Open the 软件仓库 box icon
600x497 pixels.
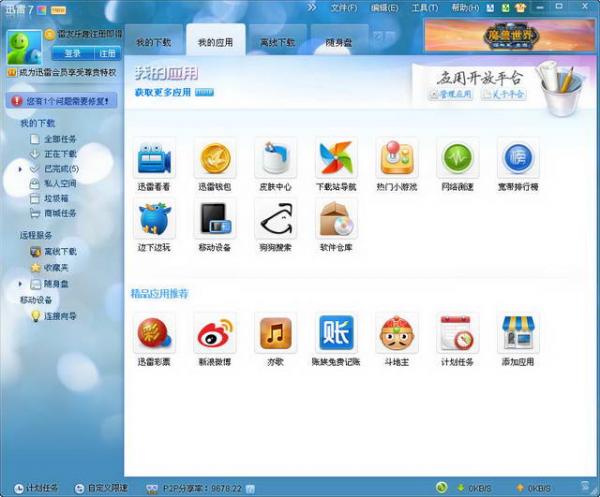pos(336,219)
